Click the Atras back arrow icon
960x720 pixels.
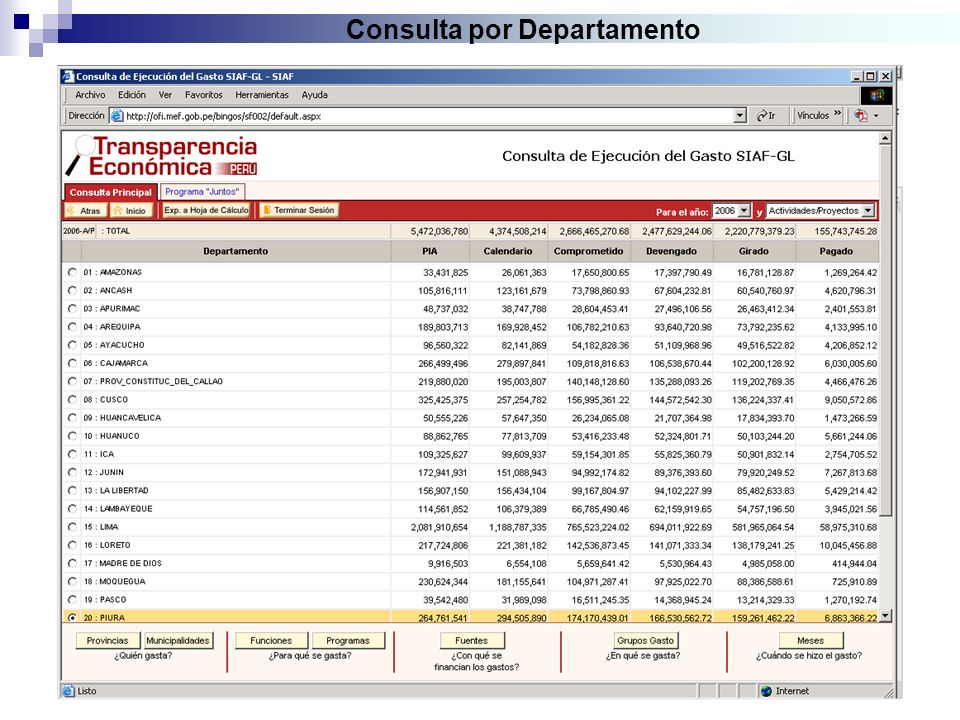pos(71,210)
